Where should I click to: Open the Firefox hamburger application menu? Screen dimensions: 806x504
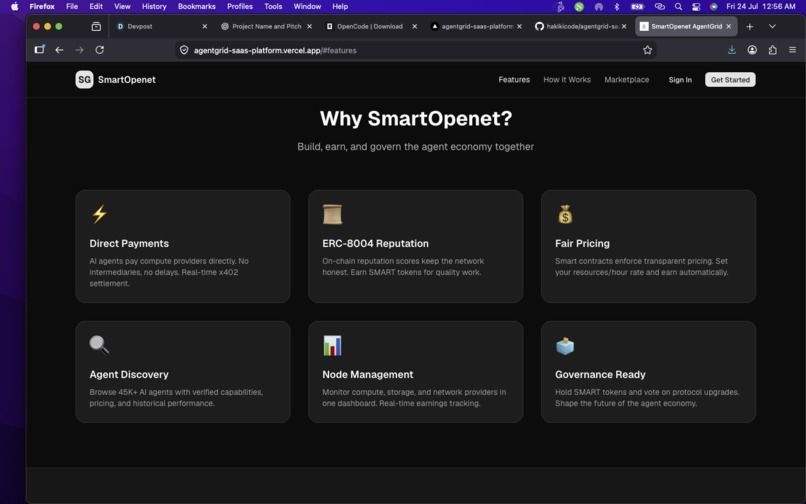point(793,50)
